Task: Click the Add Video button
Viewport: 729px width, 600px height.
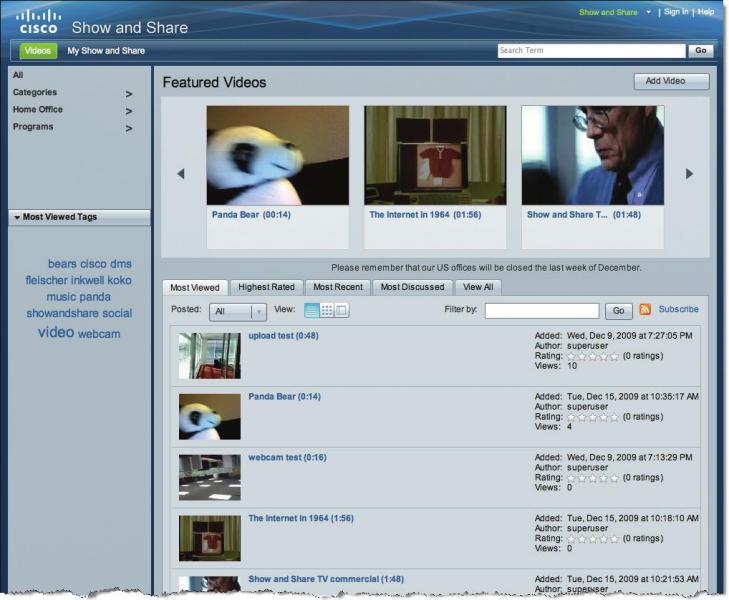Action: [x=671, y=81]
